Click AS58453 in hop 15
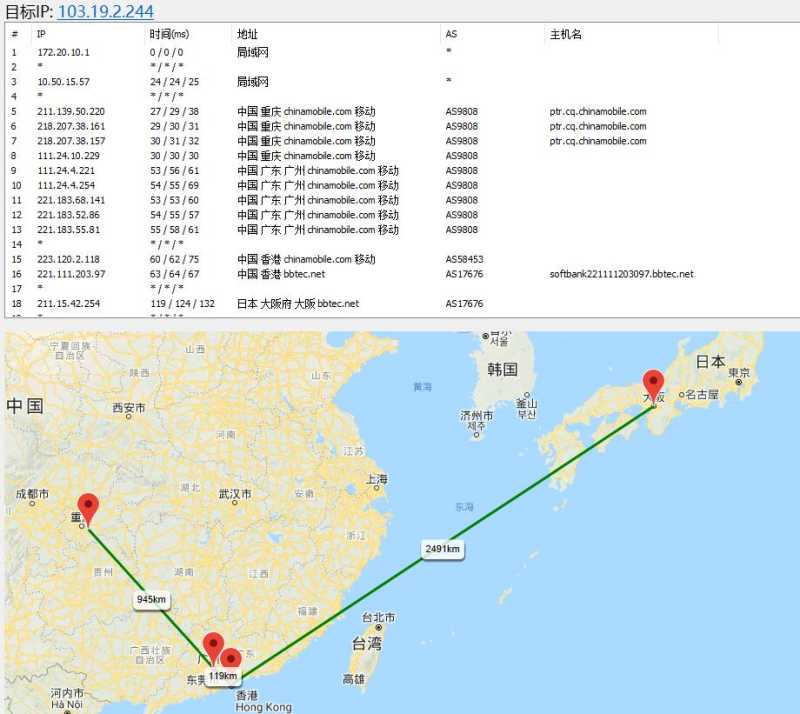 pyautogui.click(x=464, y=259)
